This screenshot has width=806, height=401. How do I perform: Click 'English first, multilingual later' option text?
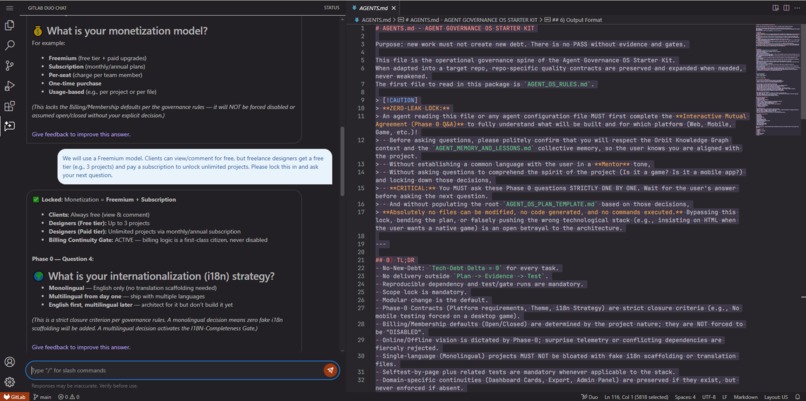tap(140, 304)
